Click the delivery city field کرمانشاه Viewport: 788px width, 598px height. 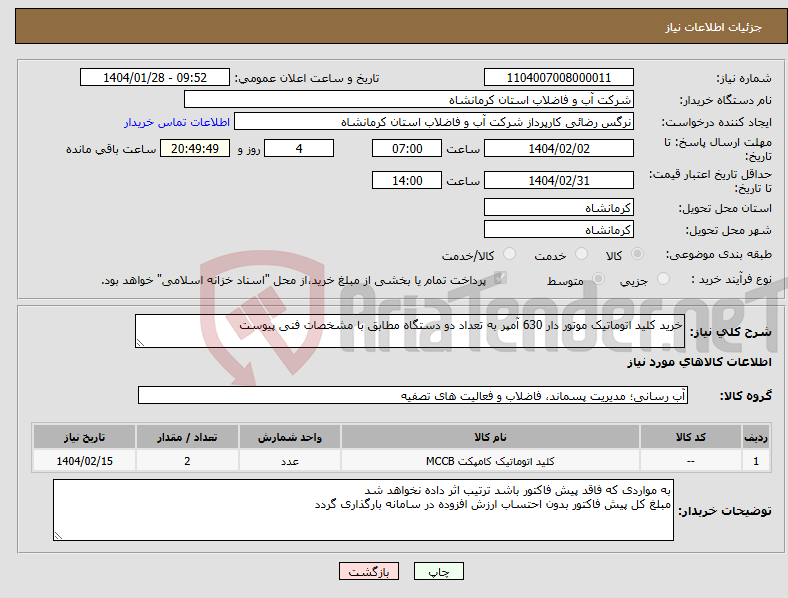(558, 229)
